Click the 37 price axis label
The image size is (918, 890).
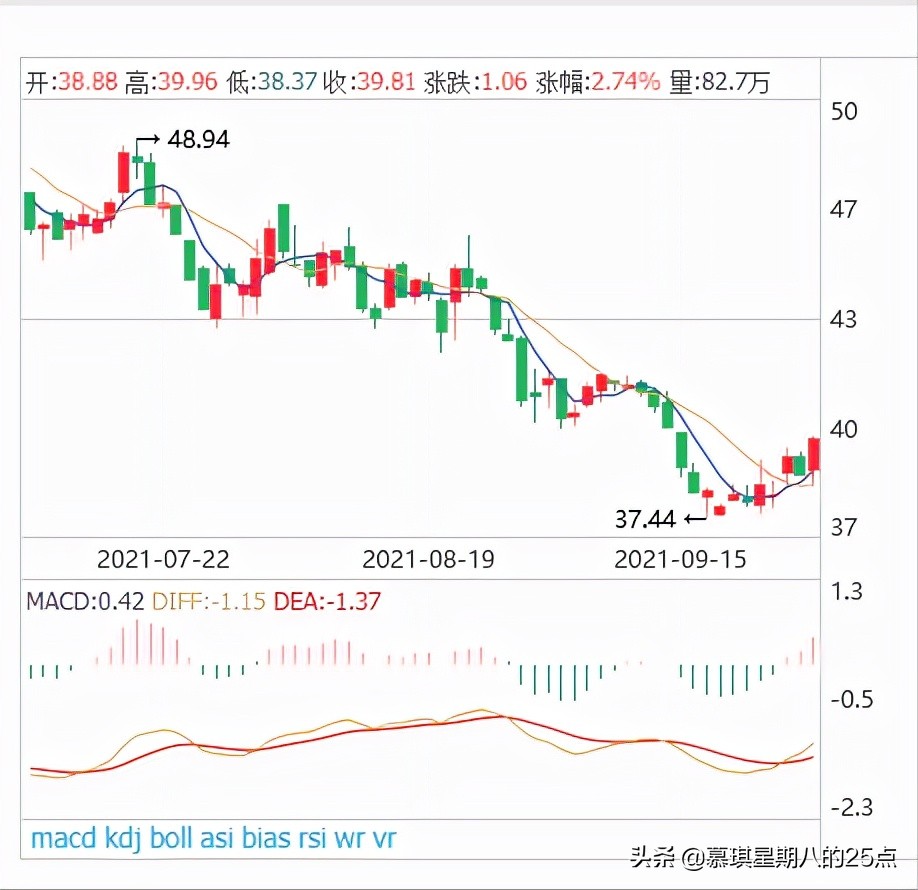click(x=844, y=528)
